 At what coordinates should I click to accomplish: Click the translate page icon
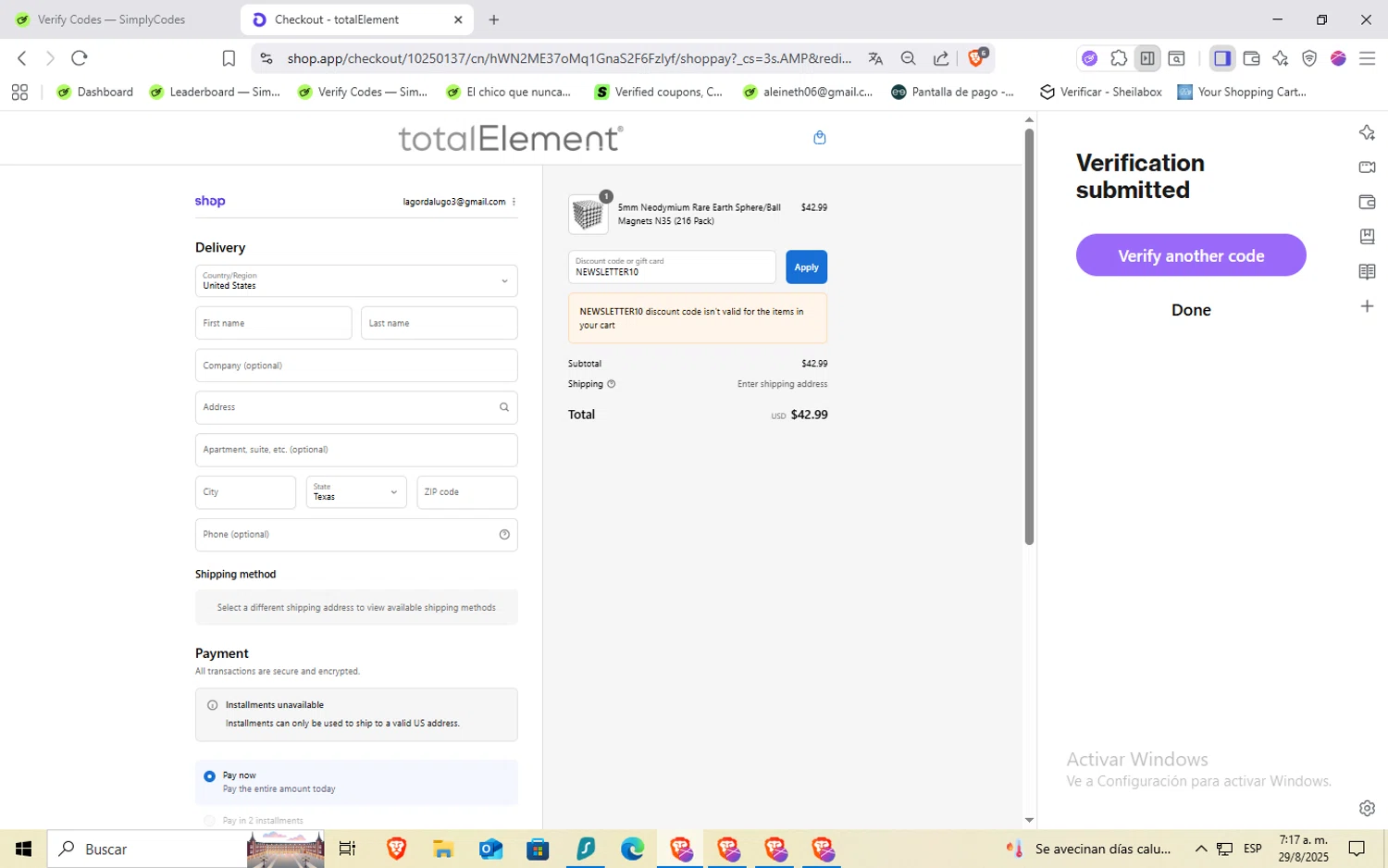tap(875, 58)
